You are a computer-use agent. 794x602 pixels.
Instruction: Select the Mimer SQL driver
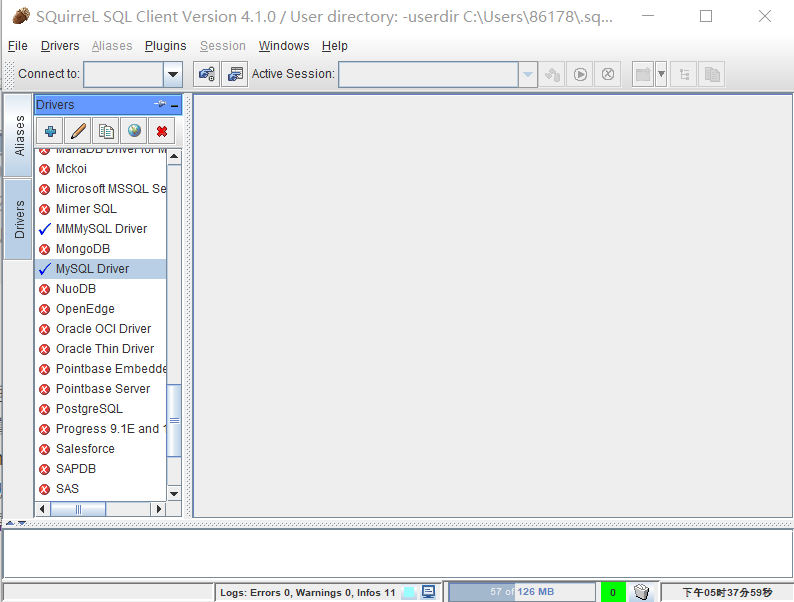(101, 209)
